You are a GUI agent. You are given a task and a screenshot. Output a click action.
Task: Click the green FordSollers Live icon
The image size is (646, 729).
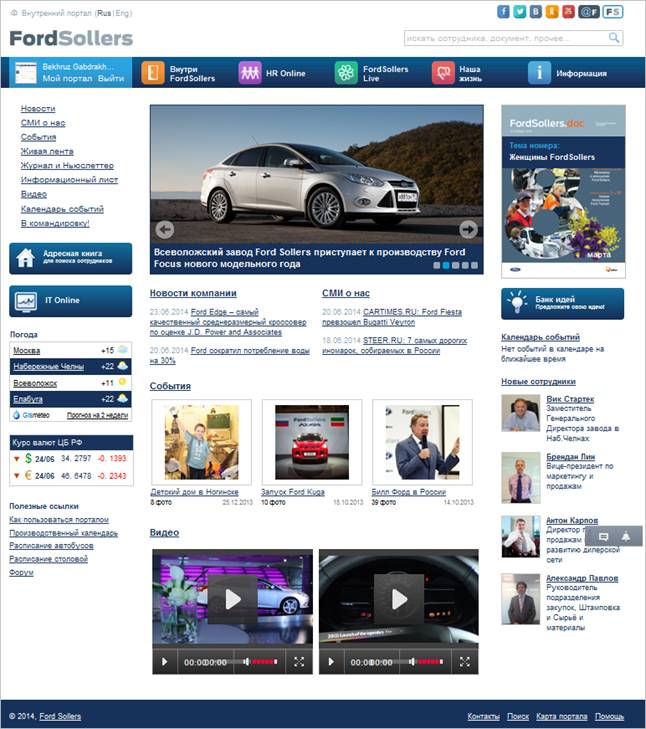tap(346, 73)
